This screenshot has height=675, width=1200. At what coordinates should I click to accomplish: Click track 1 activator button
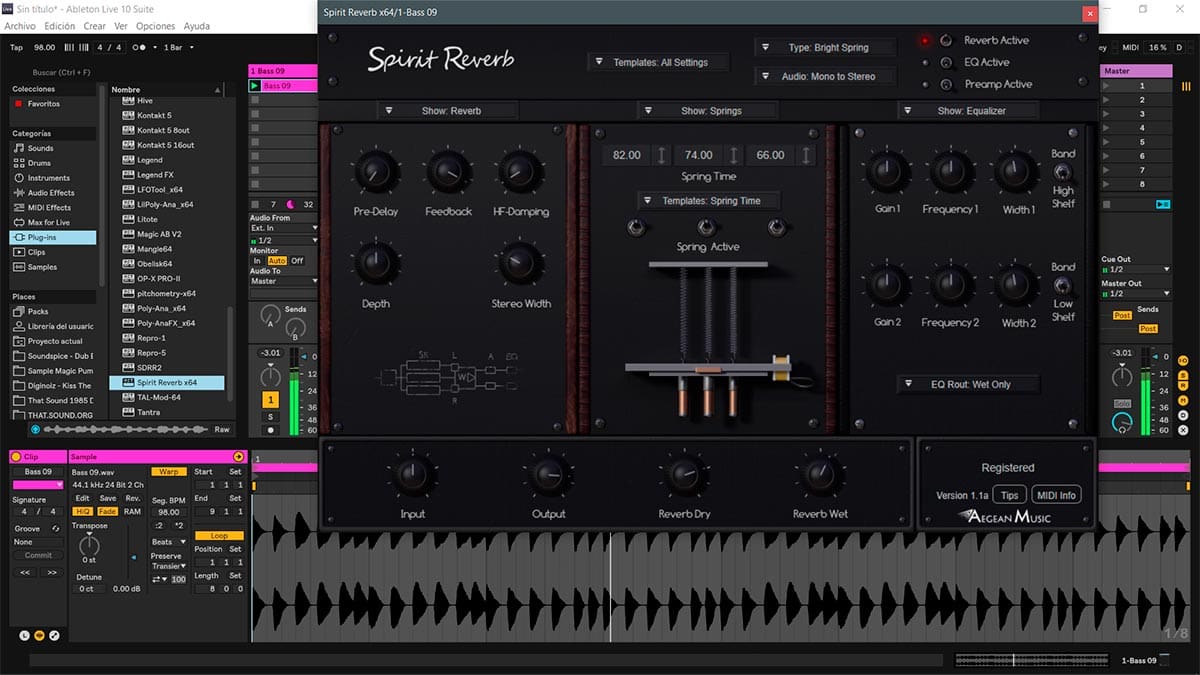270,400
